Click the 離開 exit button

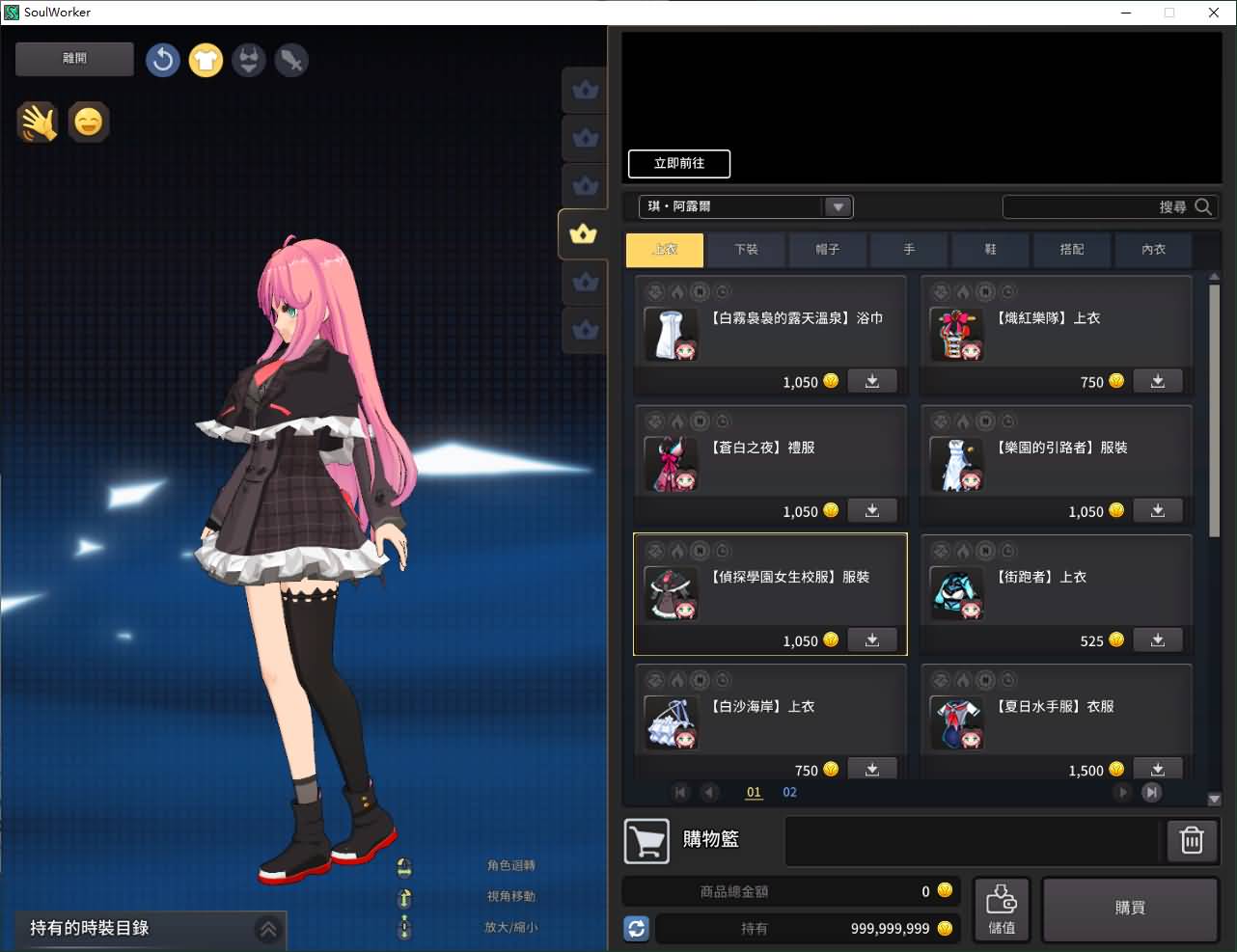point(74,59)
